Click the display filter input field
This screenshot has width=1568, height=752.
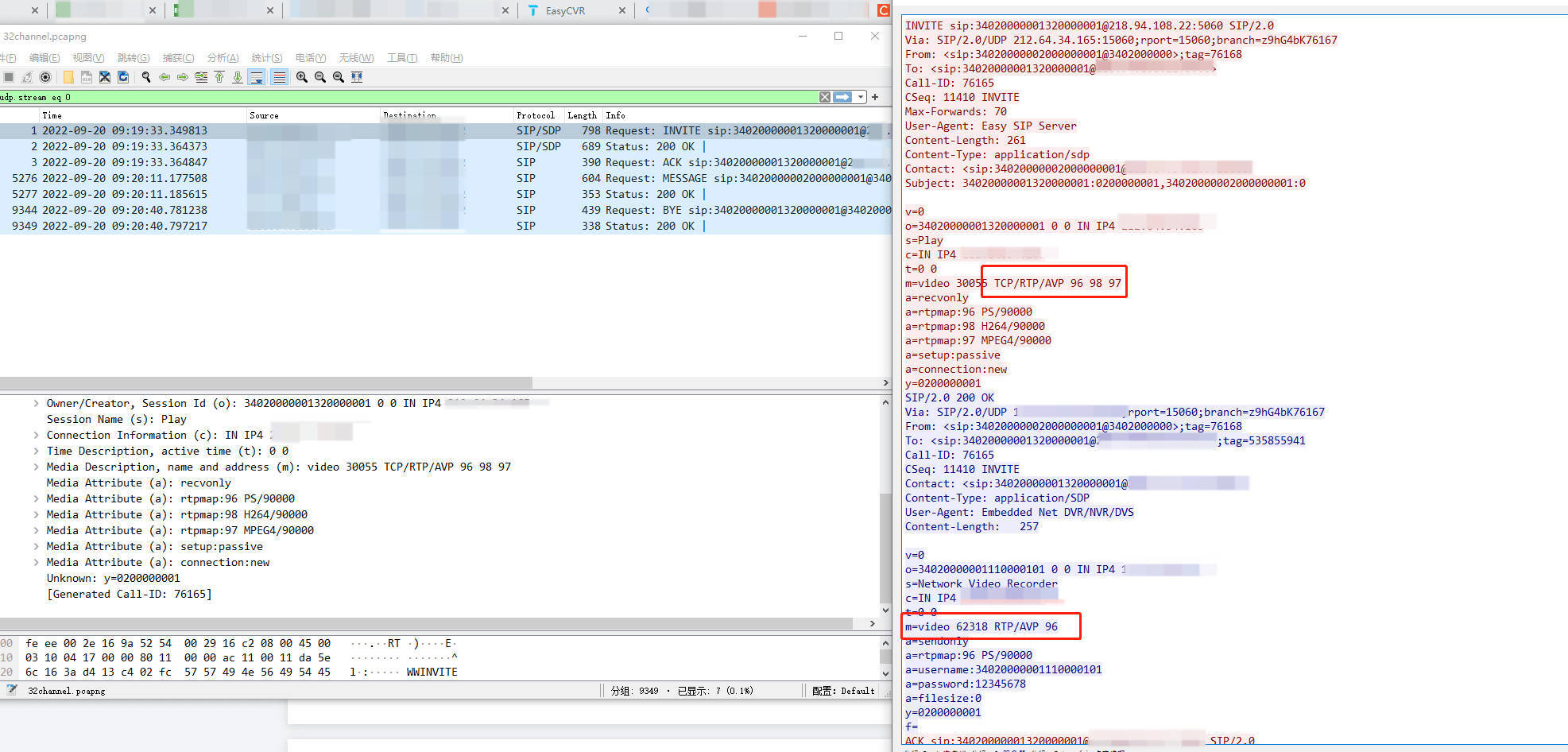(408, 97)
